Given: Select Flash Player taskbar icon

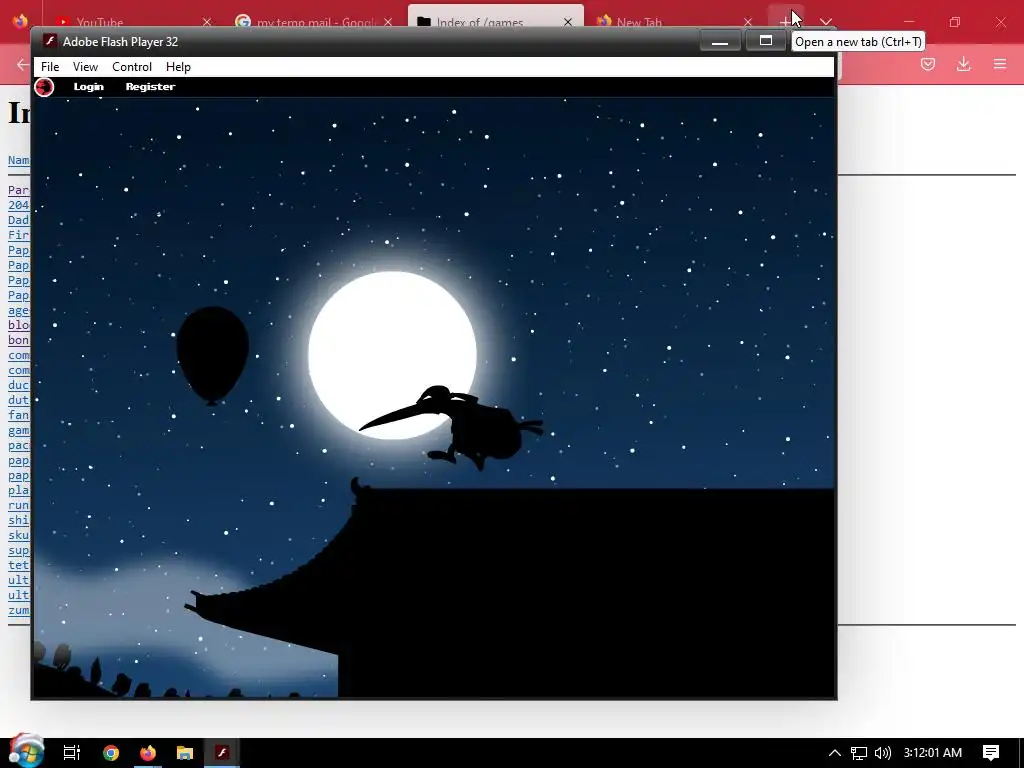Looking at the screenshot, I should pos(222,753).
